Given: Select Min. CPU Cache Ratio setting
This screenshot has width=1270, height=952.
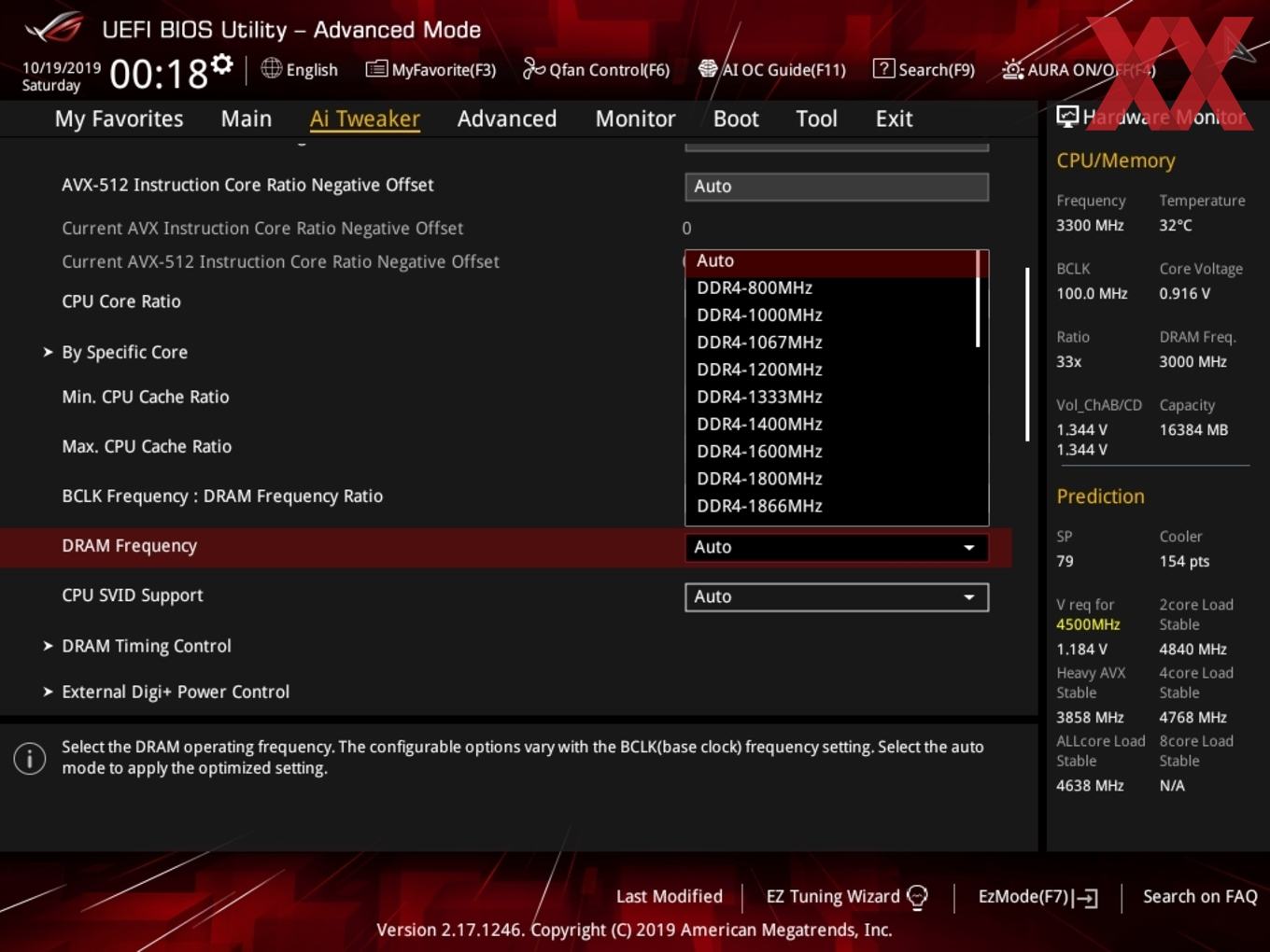Looking at the screenshot, I should (x=145, y=397).
